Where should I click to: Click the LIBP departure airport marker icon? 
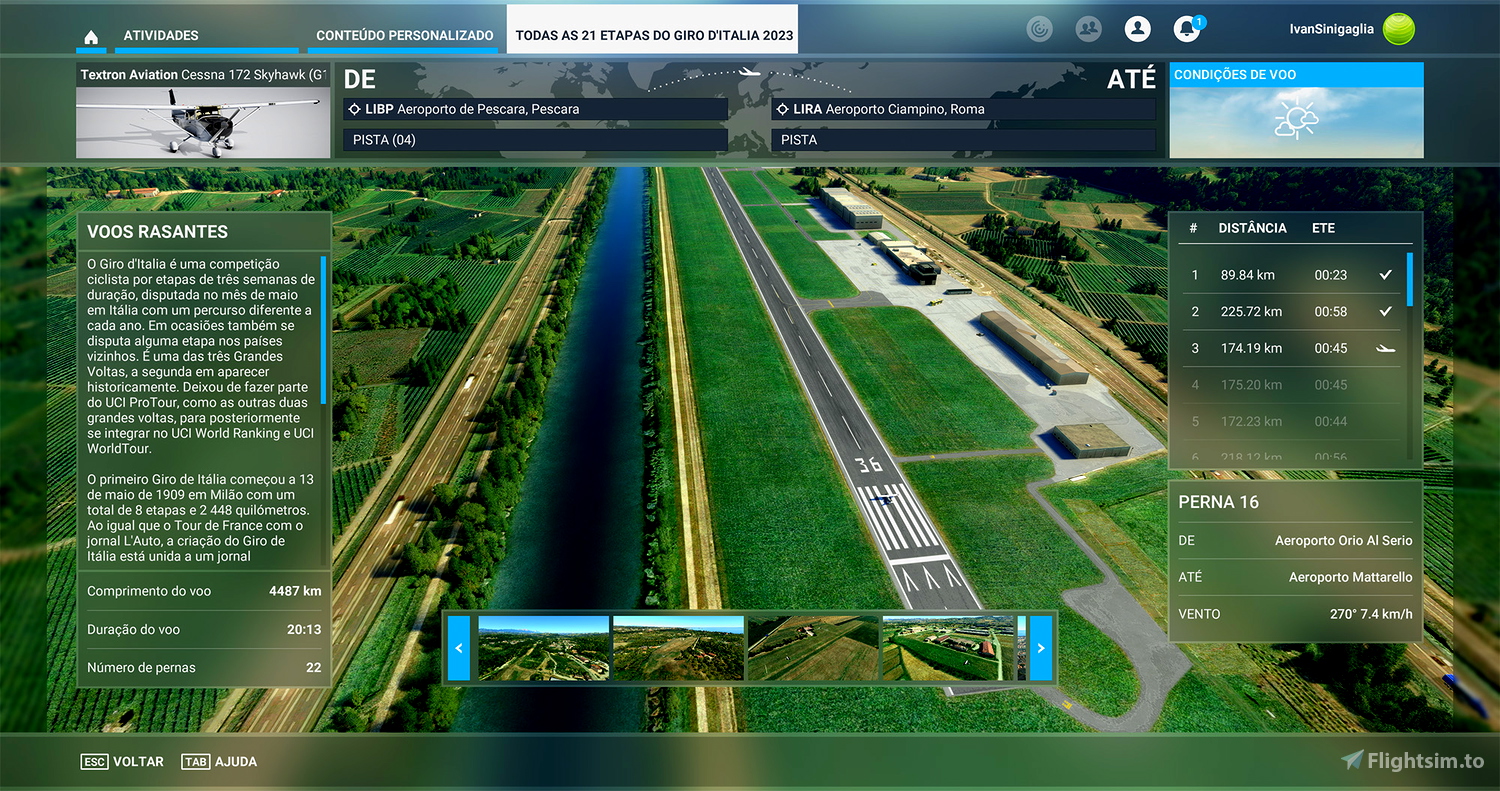pyautogui.click(x=352, y=109)
